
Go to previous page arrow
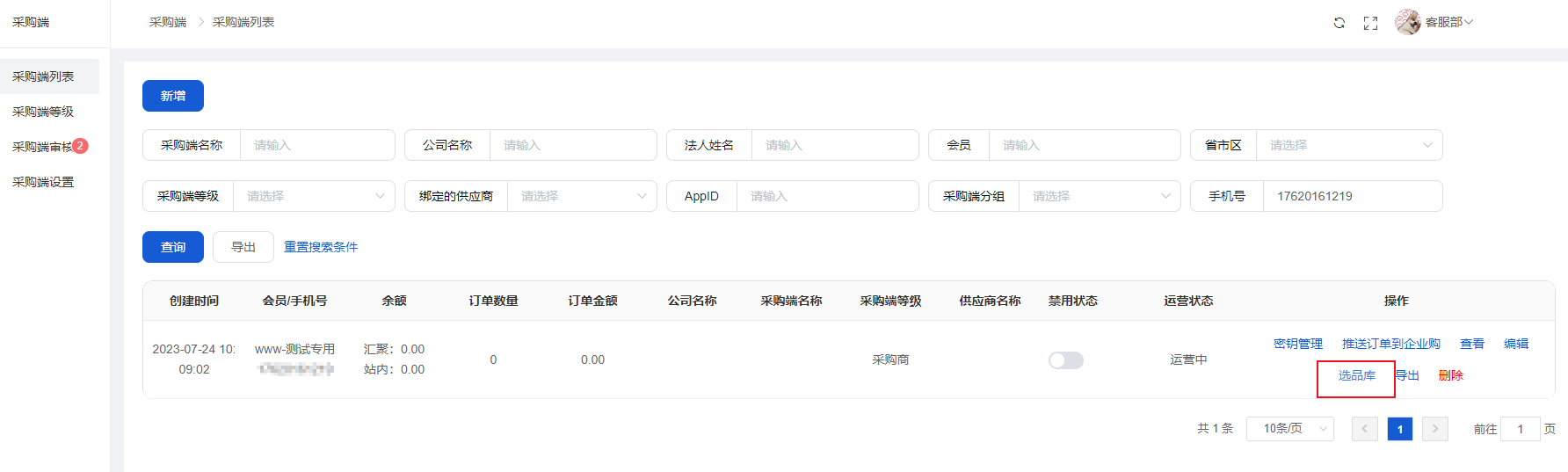1364,429
